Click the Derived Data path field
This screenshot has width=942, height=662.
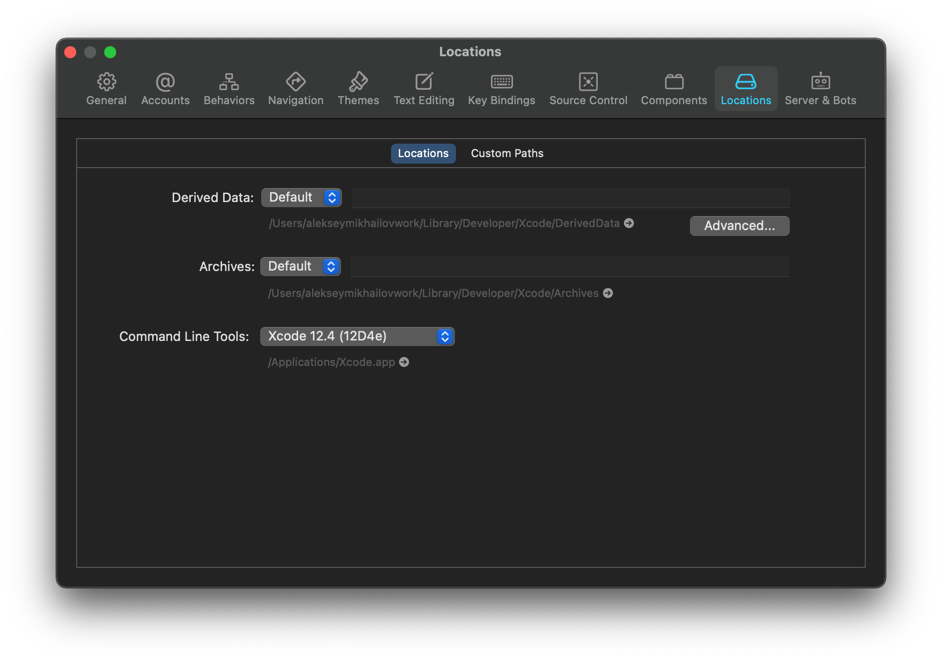click(571, 198)
